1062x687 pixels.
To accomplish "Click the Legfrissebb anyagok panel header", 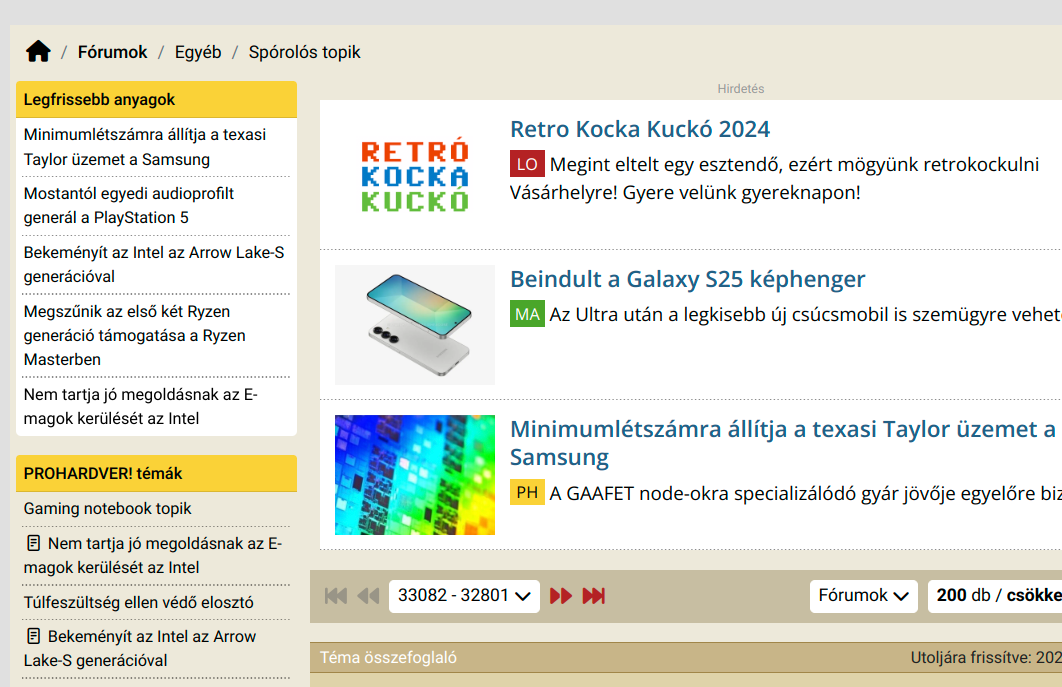I will point(156,100).
